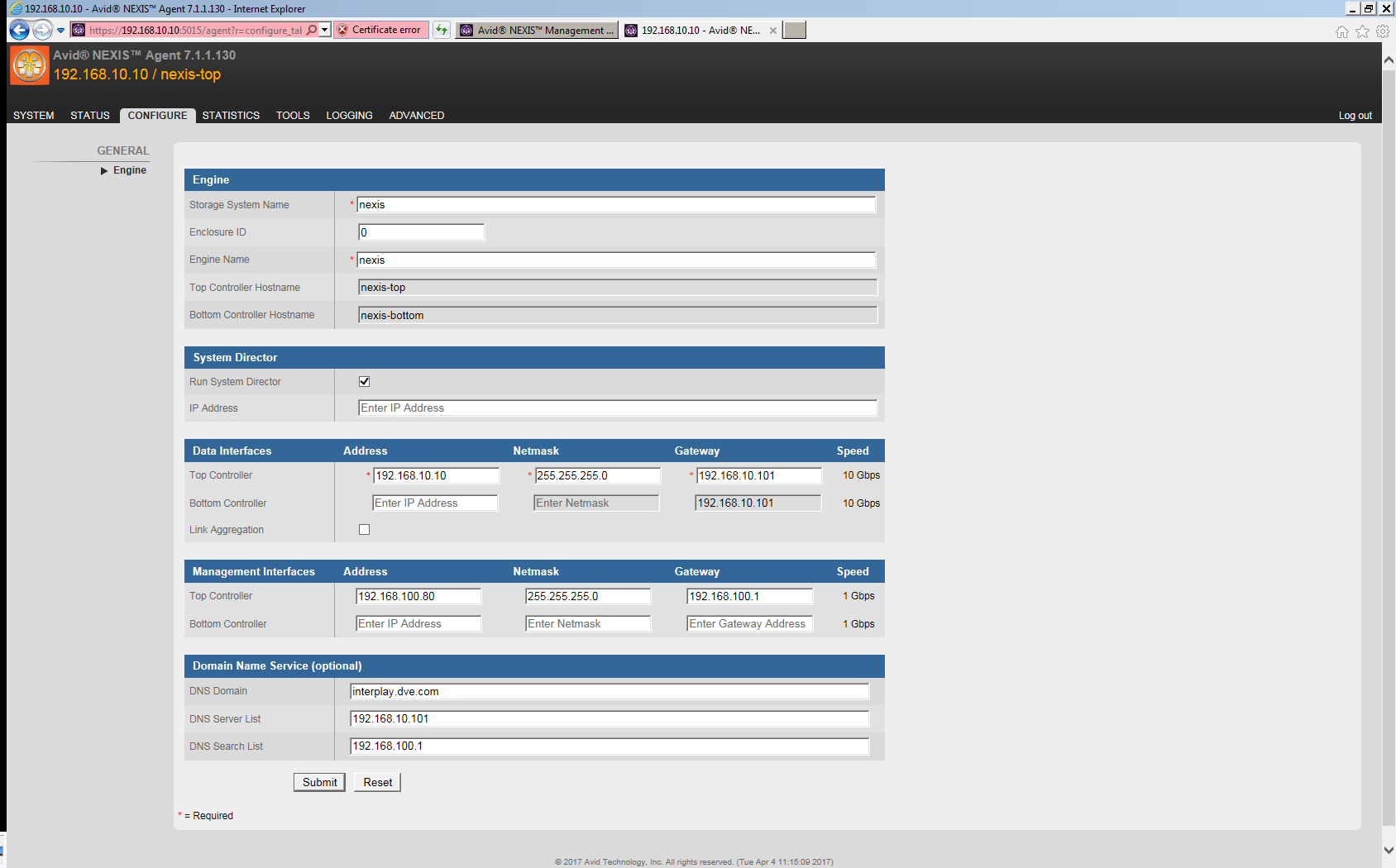Open Favorites star icon
1396x868 pixels.
(1362, 31)
